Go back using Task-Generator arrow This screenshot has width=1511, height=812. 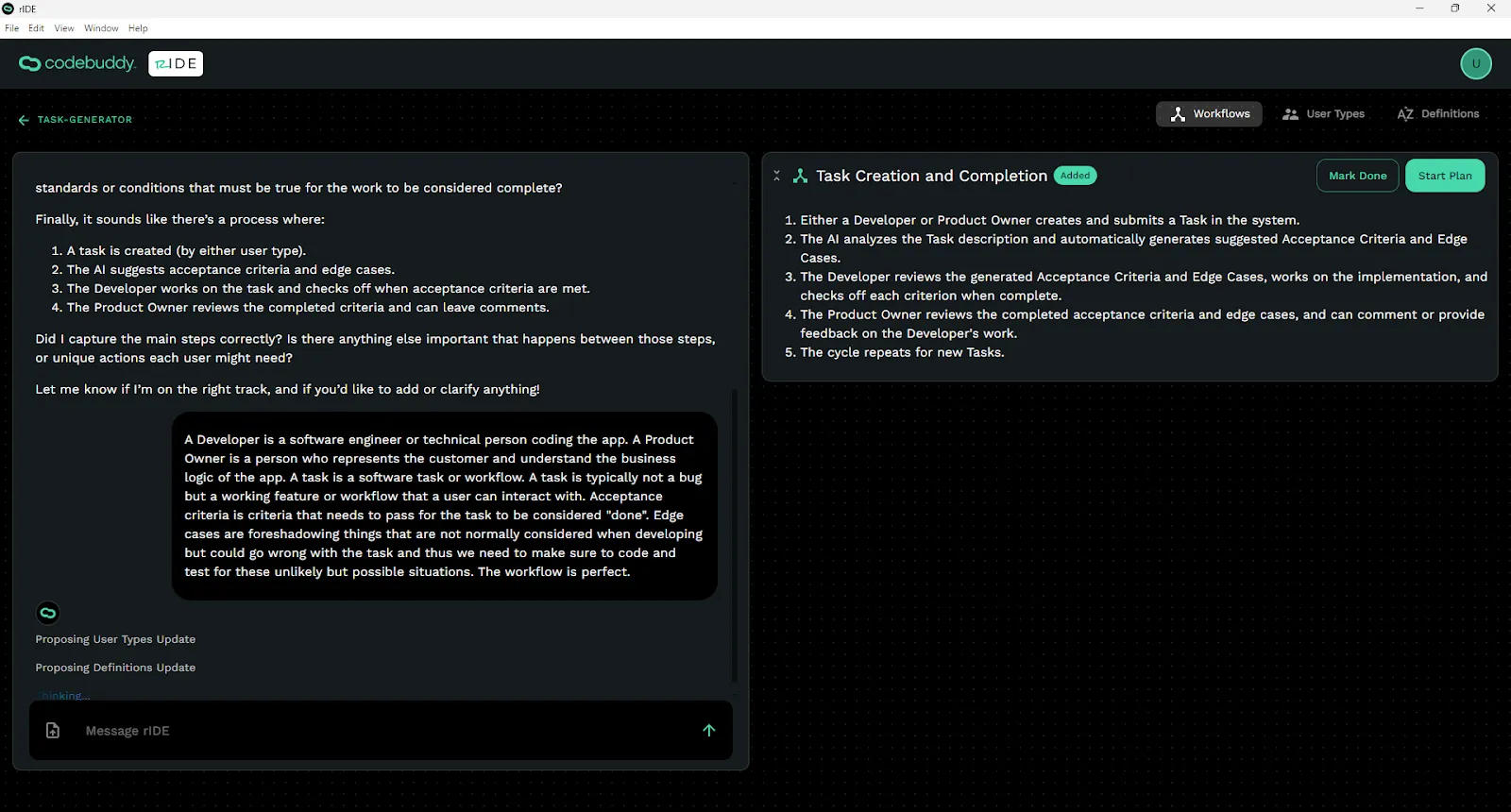pyautogui.click(x=24, y=120)
